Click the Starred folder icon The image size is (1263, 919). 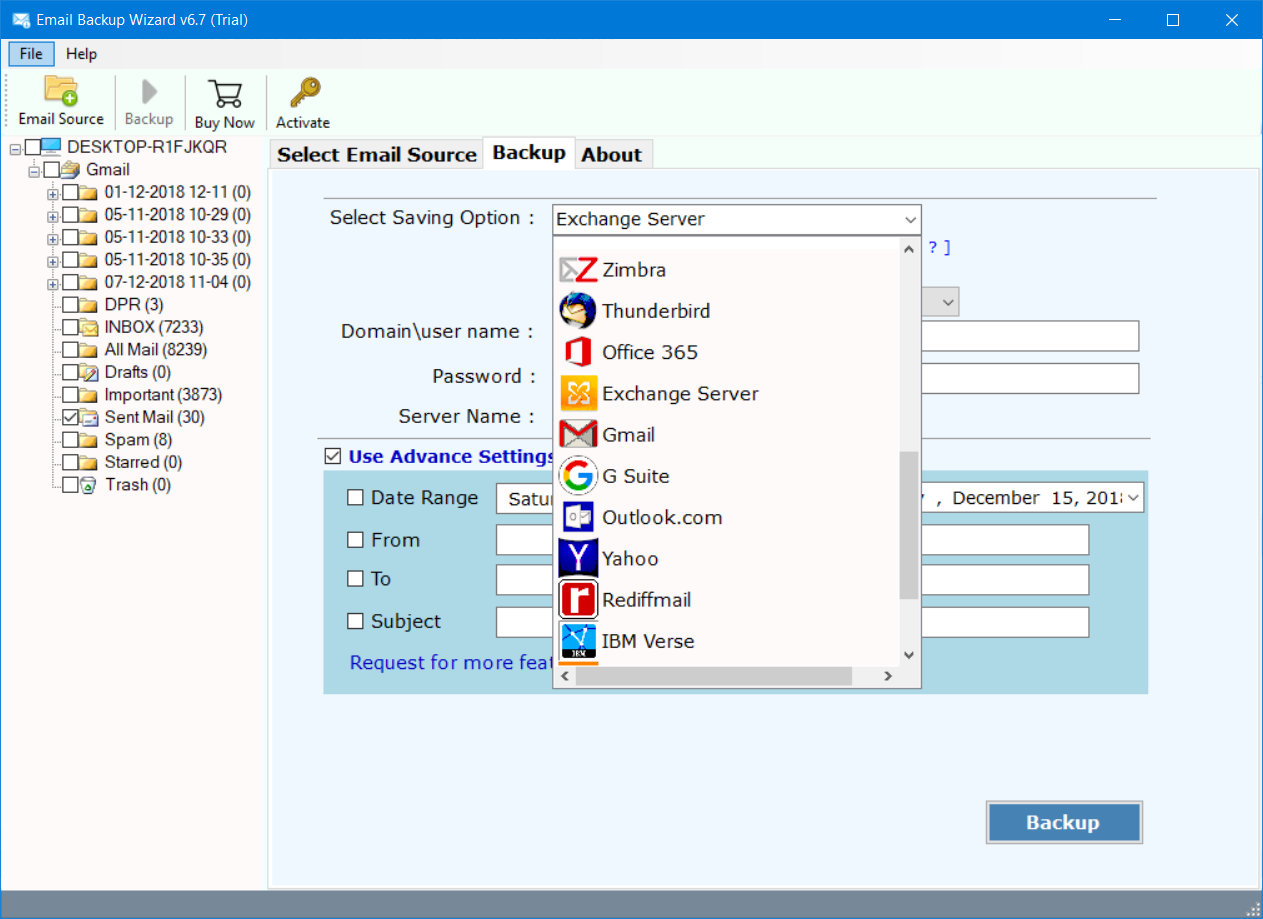pyautogui.click(x=89, y=462)
